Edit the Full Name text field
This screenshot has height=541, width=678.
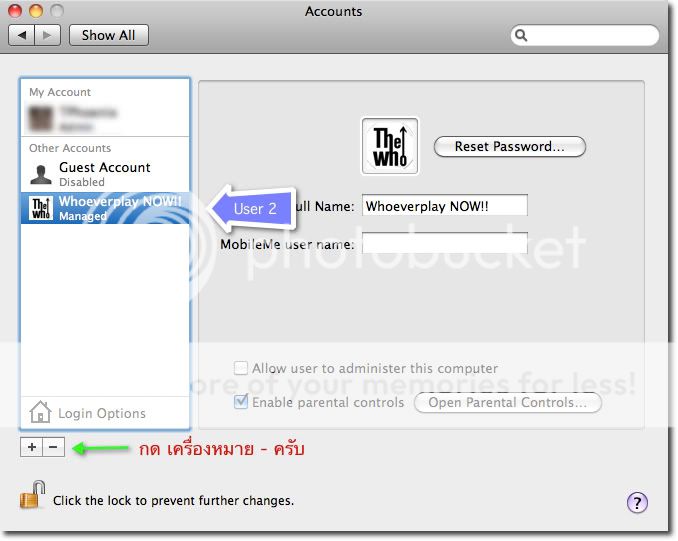(x=445, y=205)
